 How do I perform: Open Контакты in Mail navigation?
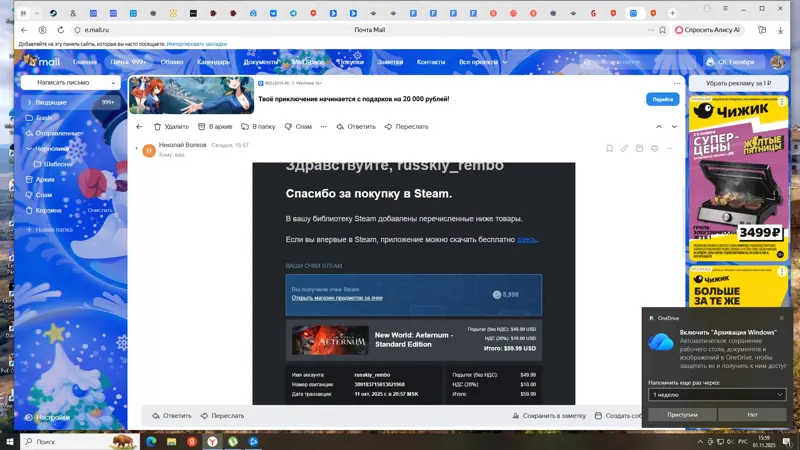(431, 62)
